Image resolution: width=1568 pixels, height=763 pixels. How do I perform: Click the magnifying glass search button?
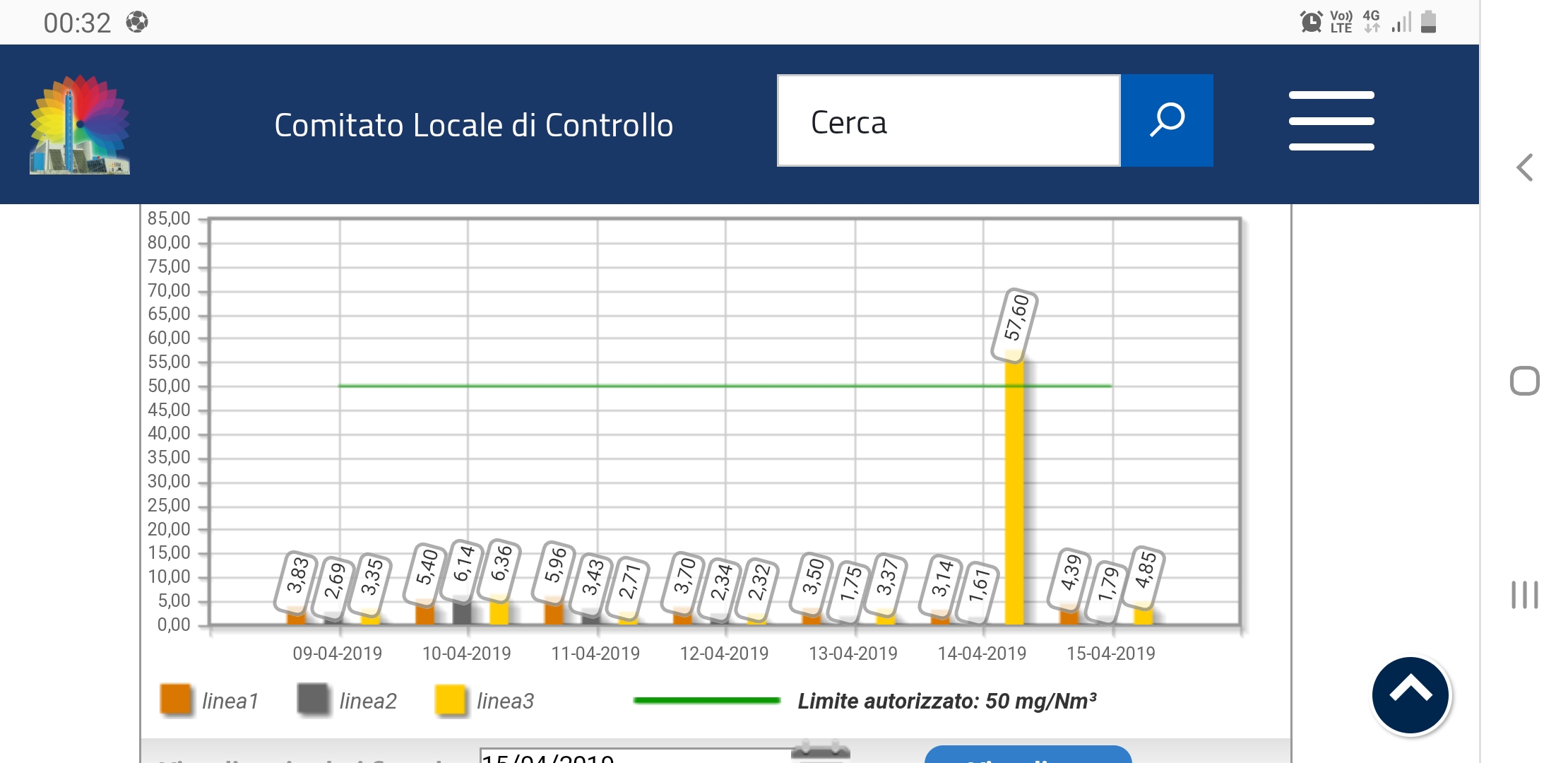pyautogui.click(x=1167, y=120)
